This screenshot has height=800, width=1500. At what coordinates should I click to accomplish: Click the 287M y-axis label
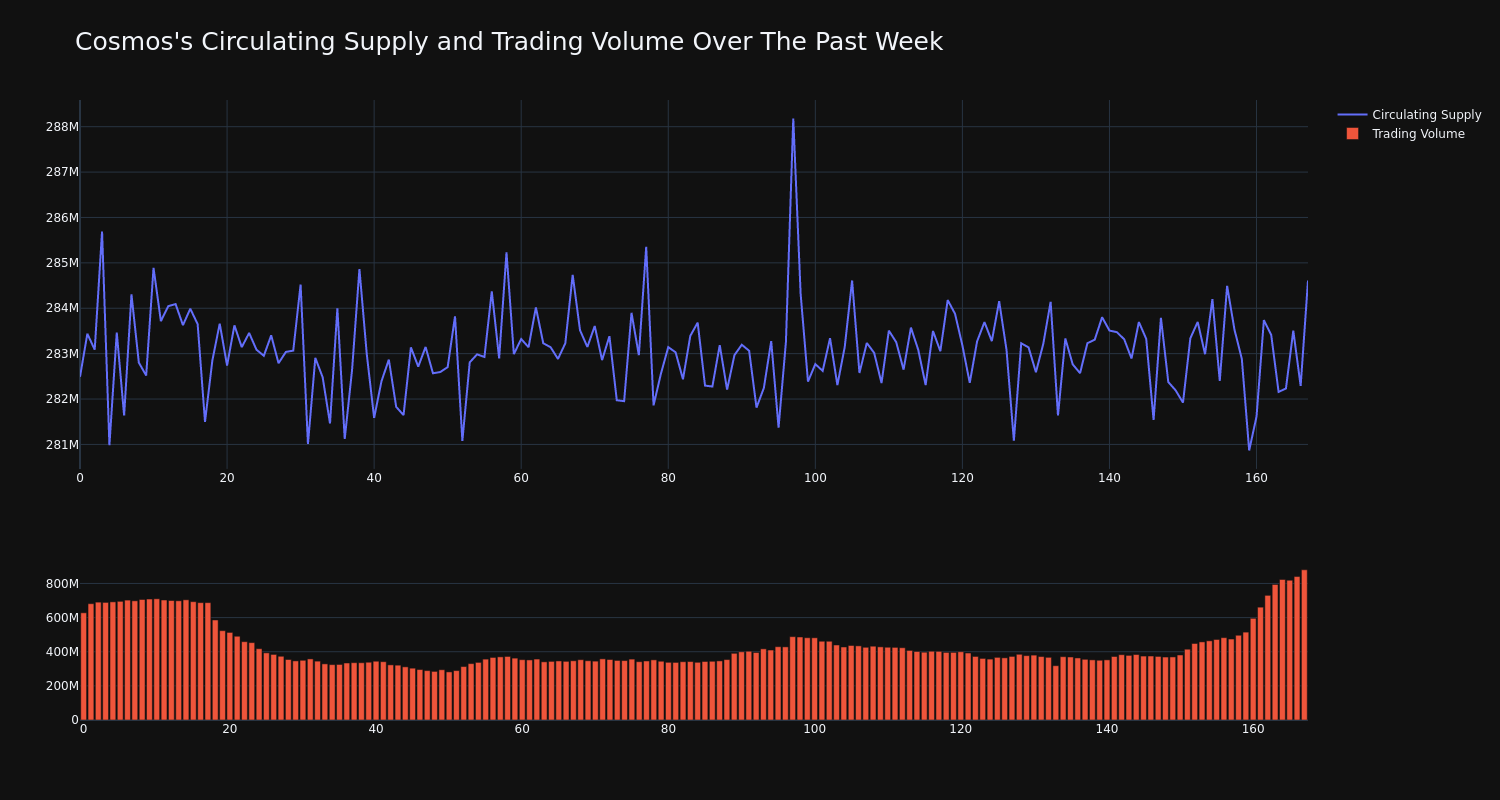[x=62, y=172]
